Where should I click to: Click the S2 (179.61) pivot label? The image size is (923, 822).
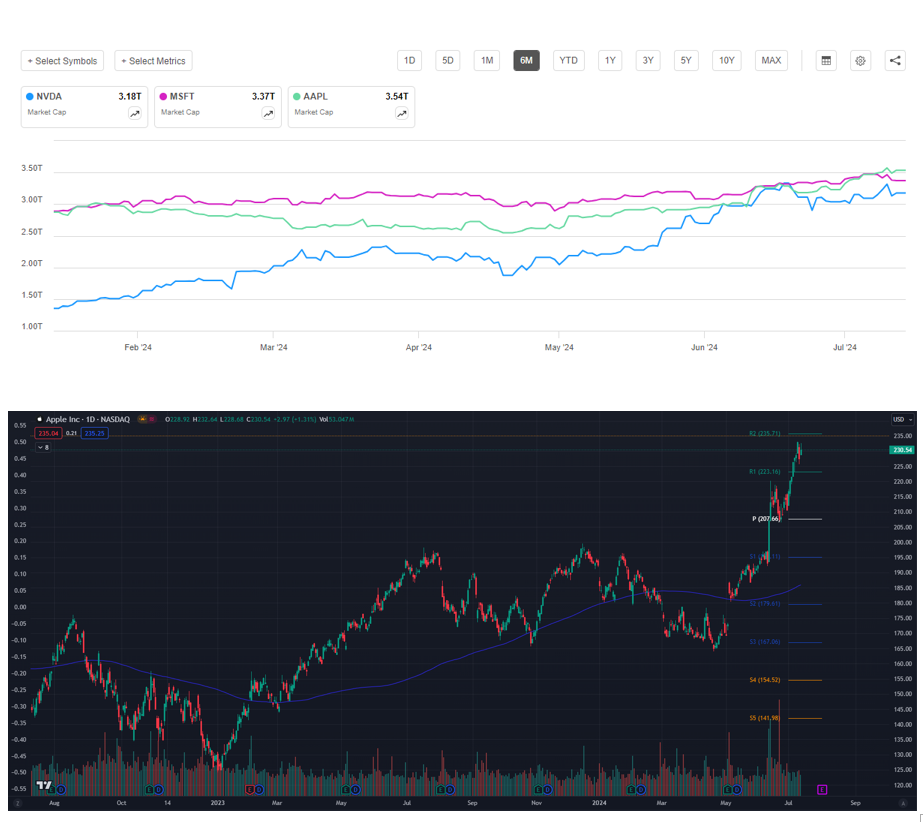point(765,604)
